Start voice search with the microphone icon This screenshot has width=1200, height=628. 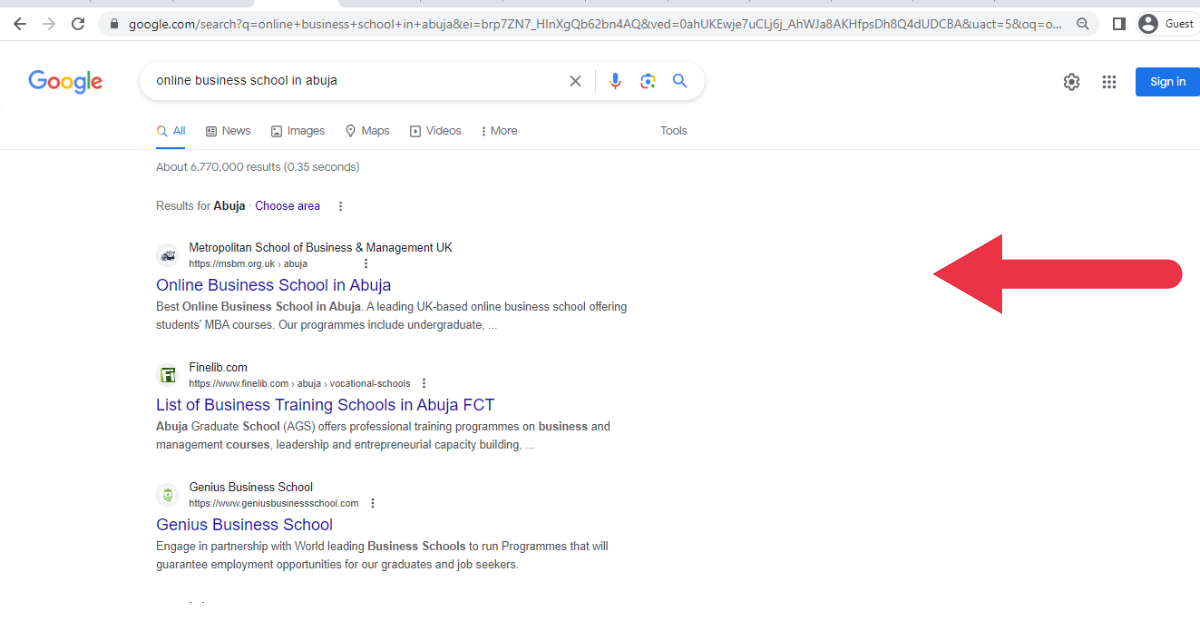click(615, 81)
